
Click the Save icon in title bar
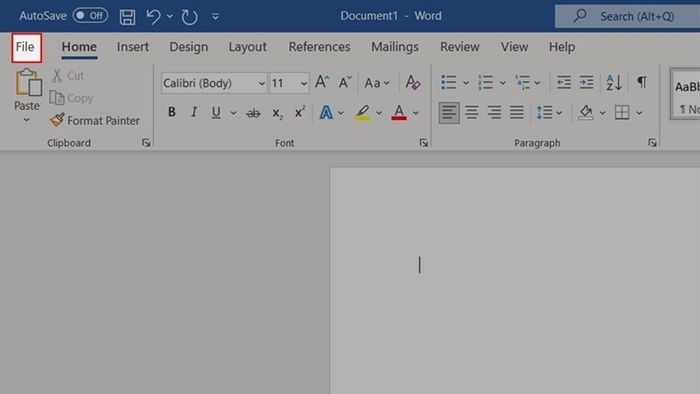[127, 17]
